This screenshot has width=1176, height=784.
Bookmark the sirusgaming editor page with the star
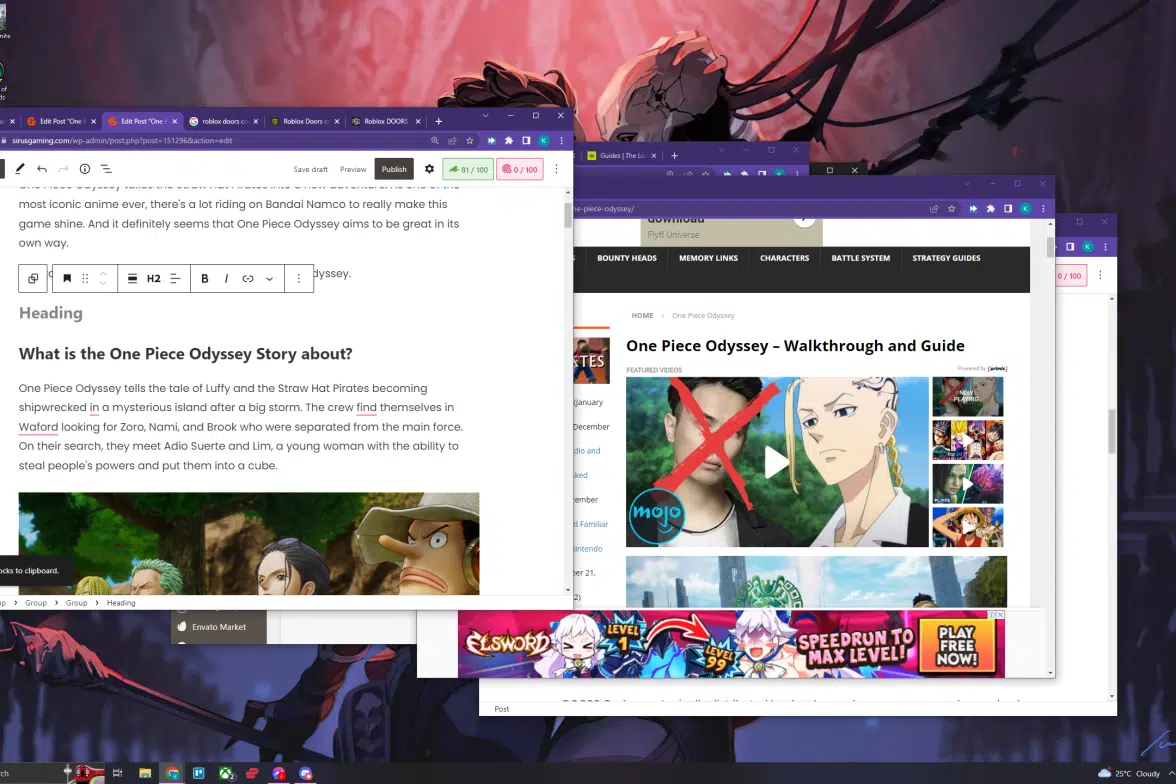click(470, 140)
